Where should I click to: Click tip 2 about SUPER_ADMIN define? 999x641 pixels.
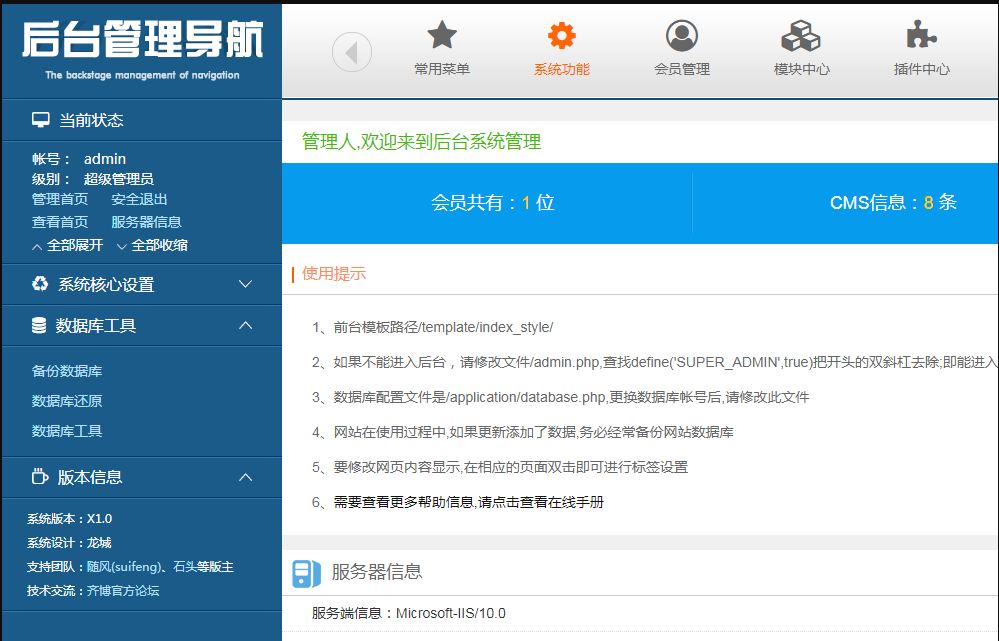point(654,362)
